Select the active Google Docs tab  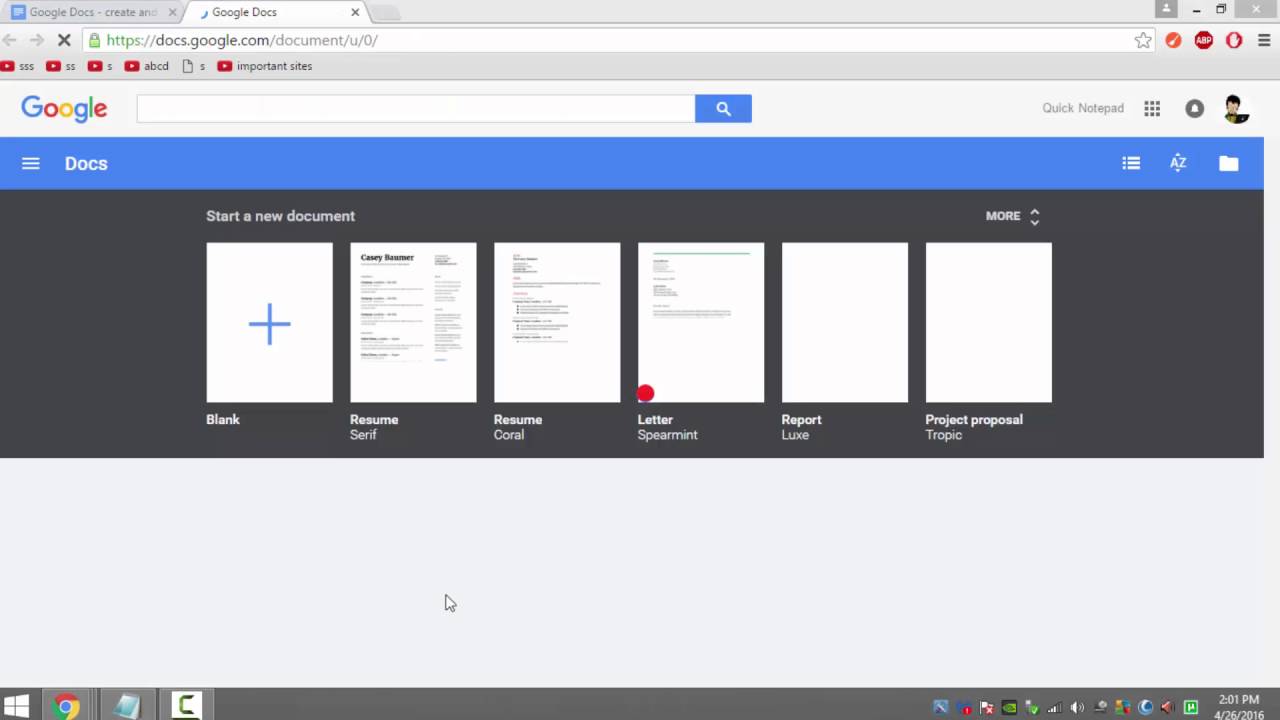click(x=280, y=12)
